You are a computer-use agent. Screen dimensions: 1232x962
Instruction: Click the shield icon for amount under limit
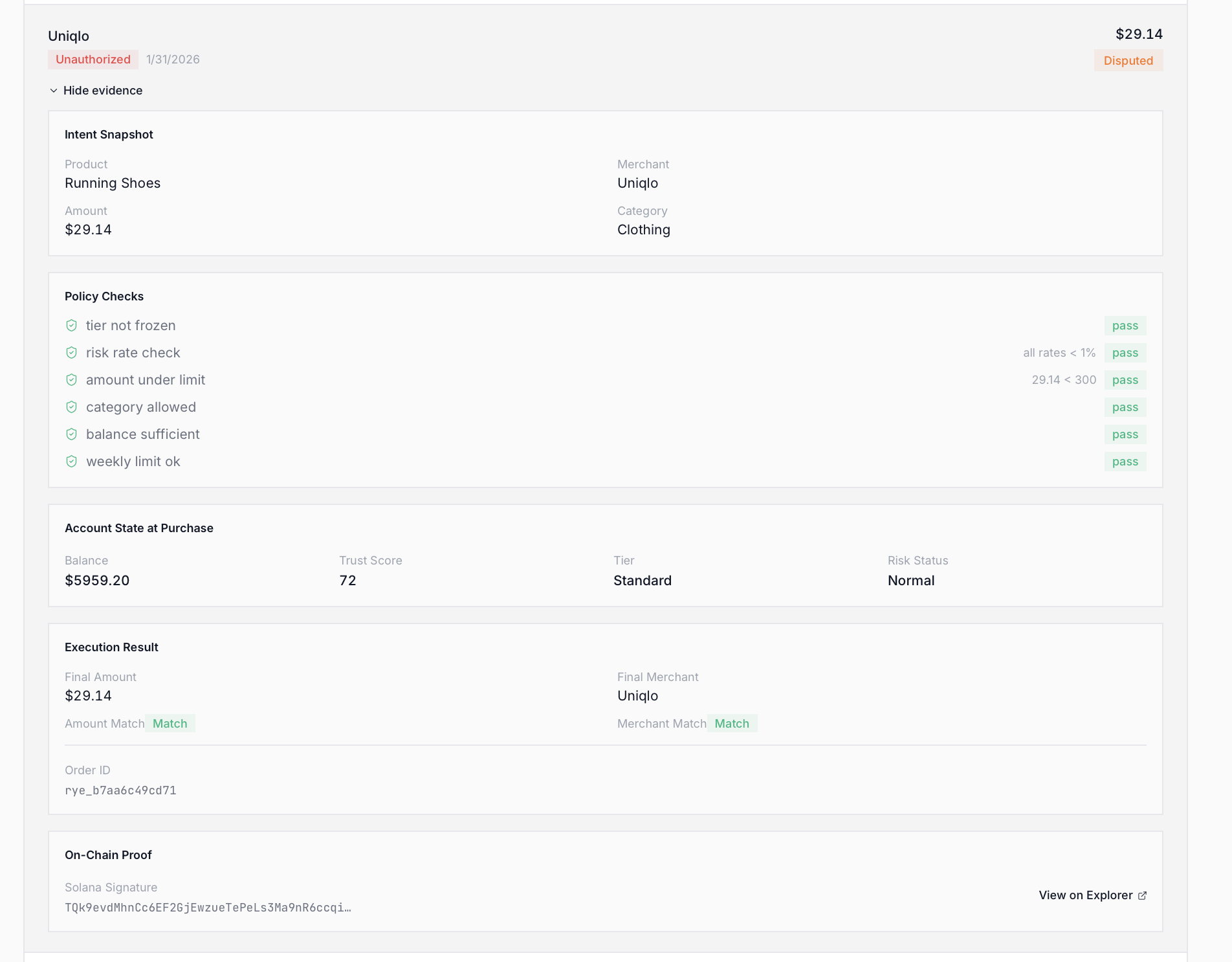pyautogui.click(x=72, y=380)
